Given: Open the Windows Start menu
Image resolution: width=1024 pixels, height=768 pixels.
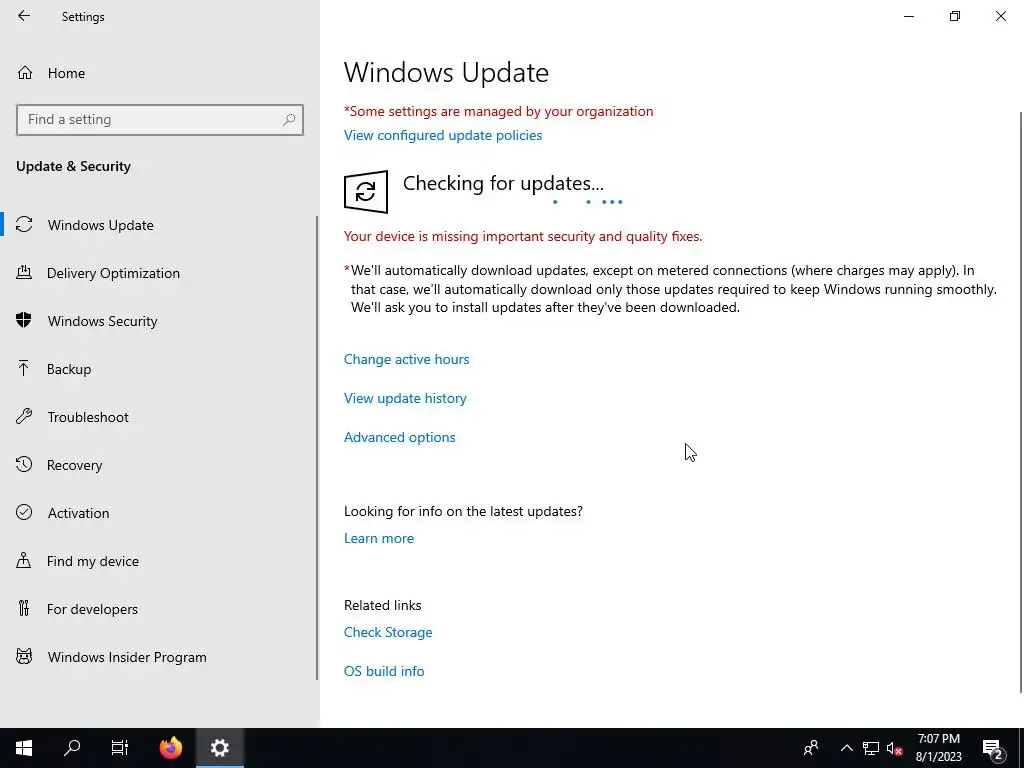Looking at the screenshot, I should click(x=24, y=748).
